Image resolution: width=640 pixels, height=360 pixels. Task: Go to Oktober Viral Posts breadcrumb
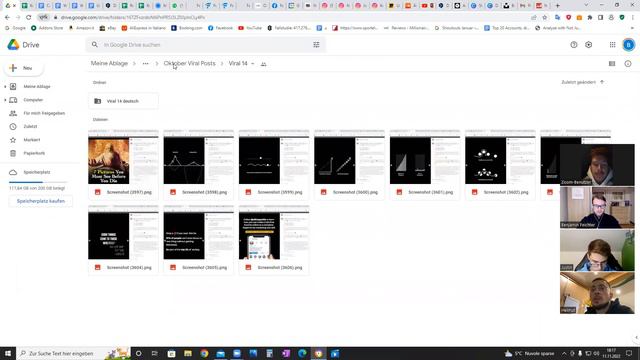pos(189,64)
